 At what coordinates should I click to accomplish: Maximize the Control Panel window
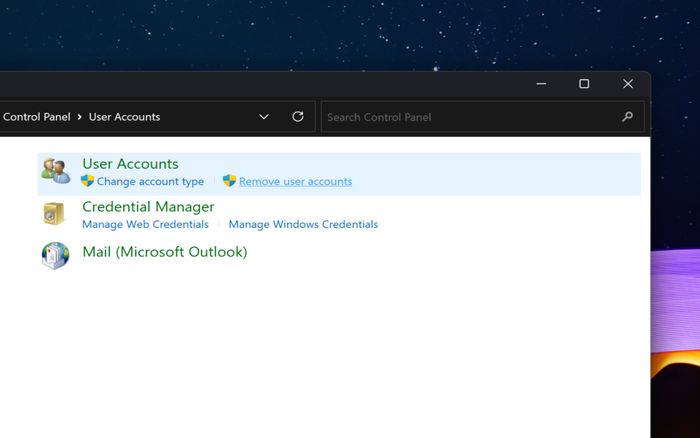click(x=584, y=84)
